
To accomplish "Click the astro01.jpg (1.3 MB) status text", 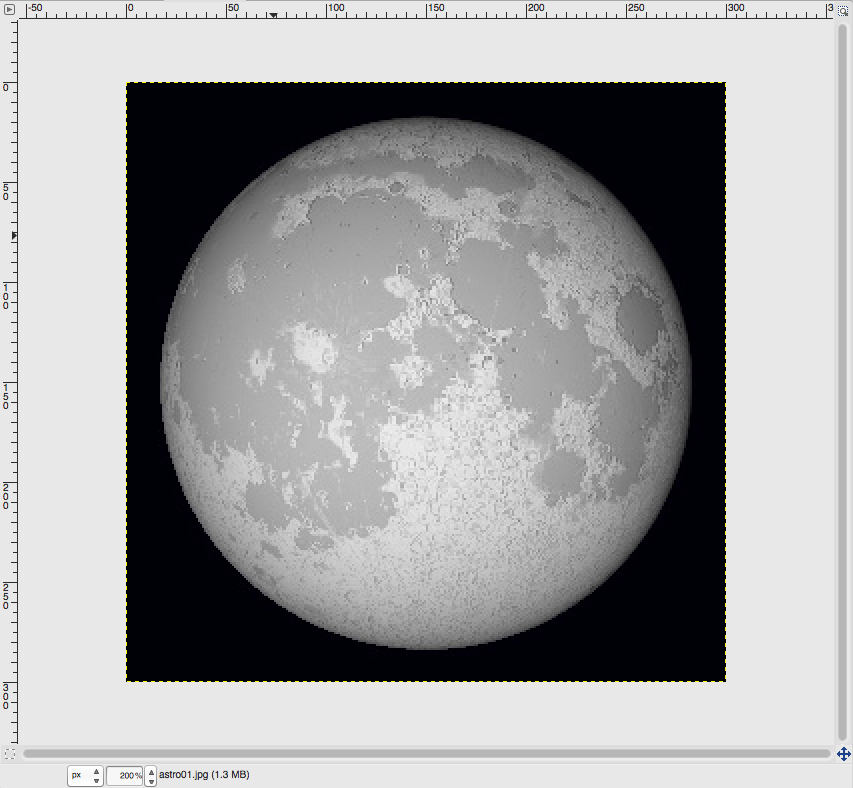I will [x=204, y=774].
